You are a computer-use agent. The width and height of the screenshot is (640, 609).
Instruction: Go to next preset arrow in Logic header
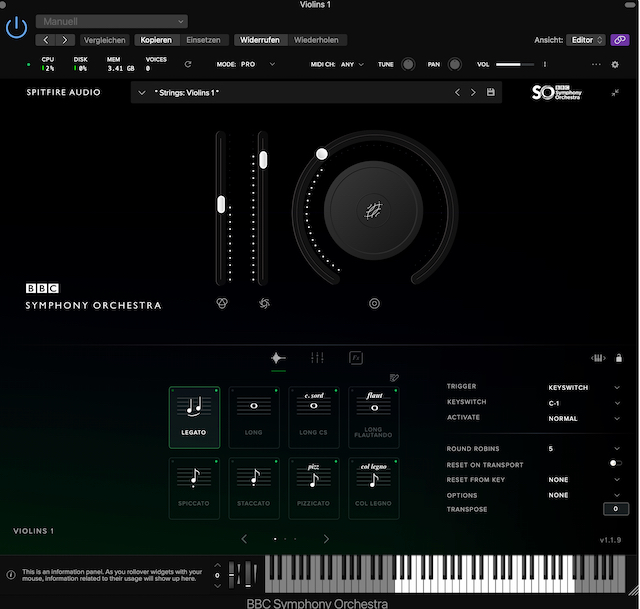click(x=65, y=40)
